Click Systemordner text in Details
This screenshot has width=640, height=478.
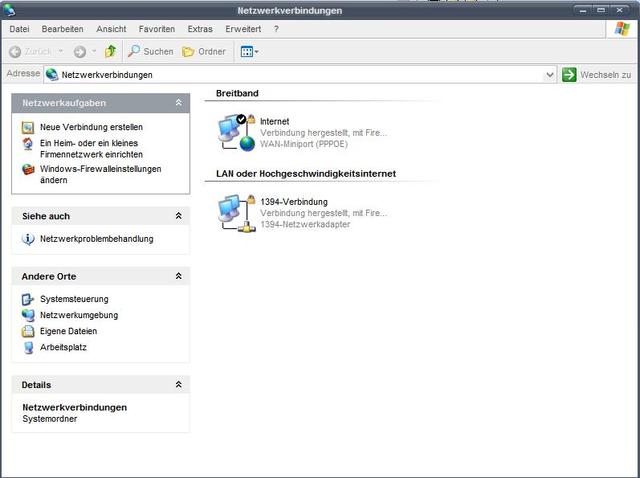pyautogui.click(x=50, y=419)
